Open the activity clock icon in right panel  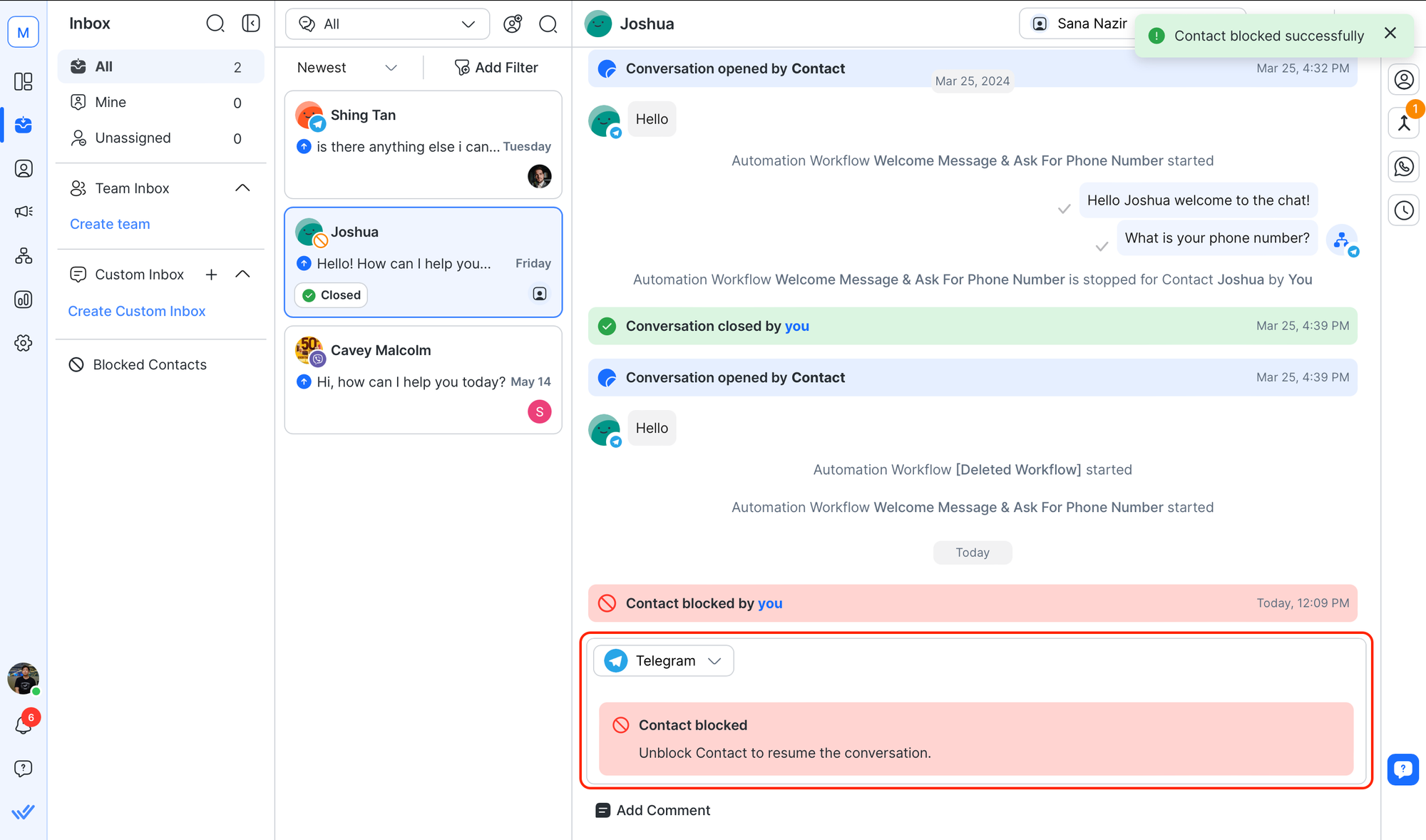(x=1403, y=210)
